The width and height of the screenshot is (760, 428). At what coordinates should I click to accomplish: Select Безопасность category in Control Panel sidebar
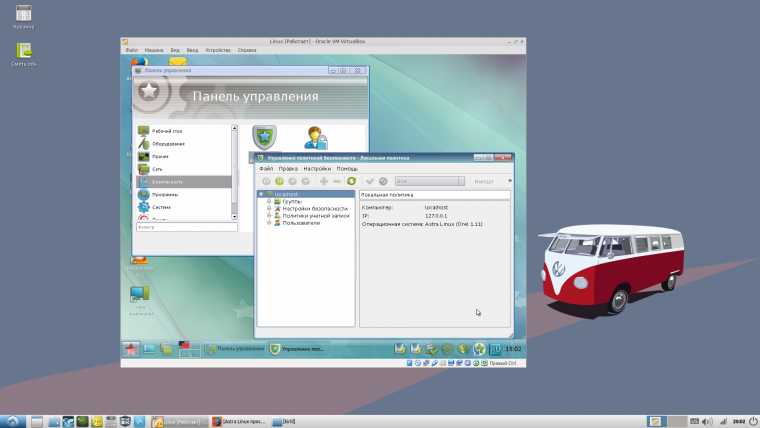click(167, 182)
